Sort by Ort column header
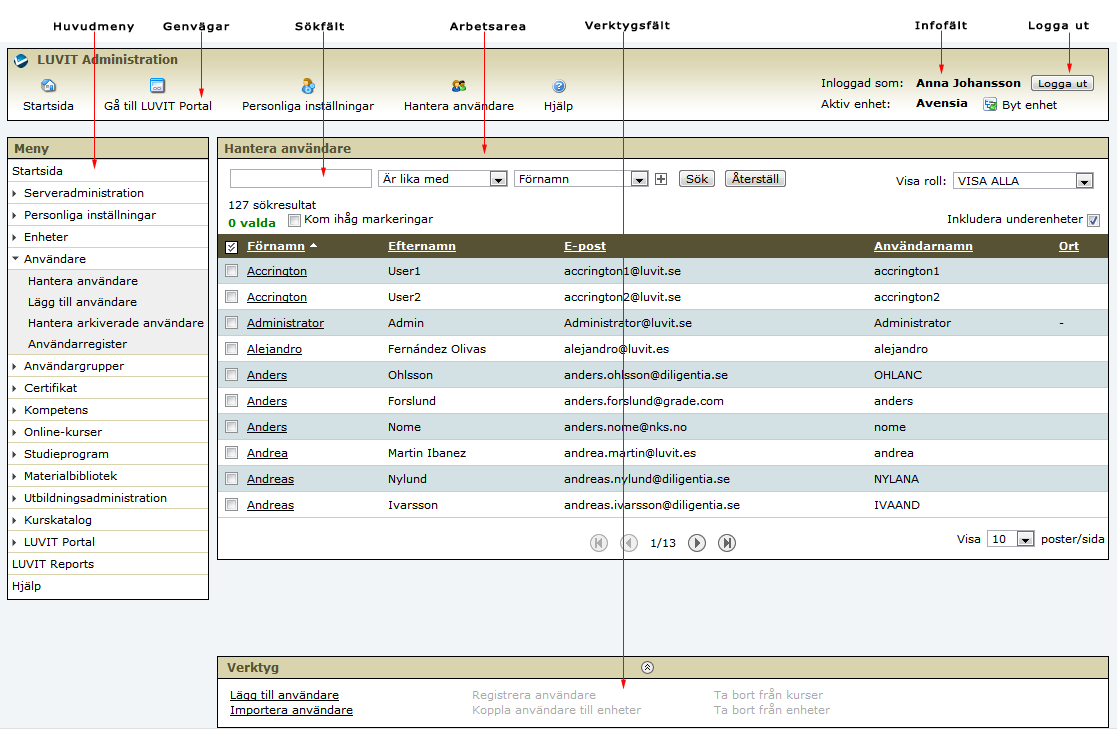The height and width of the screenshot is (729, 1117). pos(1069,246)
